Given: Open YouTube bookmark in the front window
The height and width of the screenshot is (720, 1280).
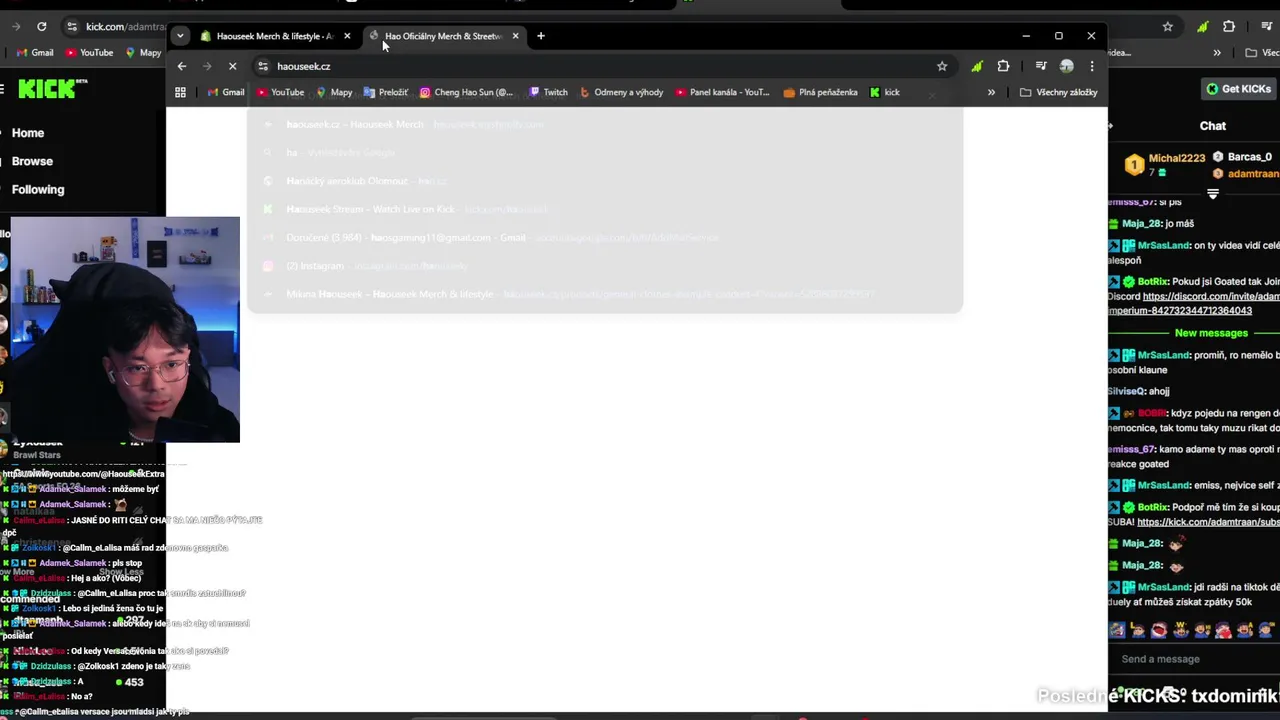Looking at the screenshot, I should pos(280,92).
